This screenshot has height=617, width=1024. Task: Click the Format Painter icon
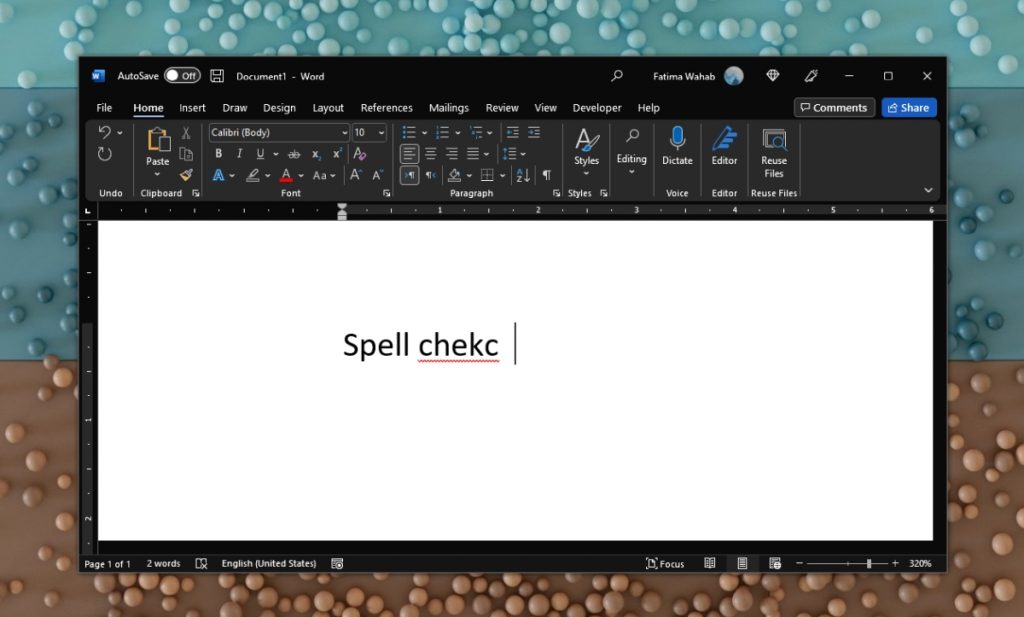click(187, 174)
